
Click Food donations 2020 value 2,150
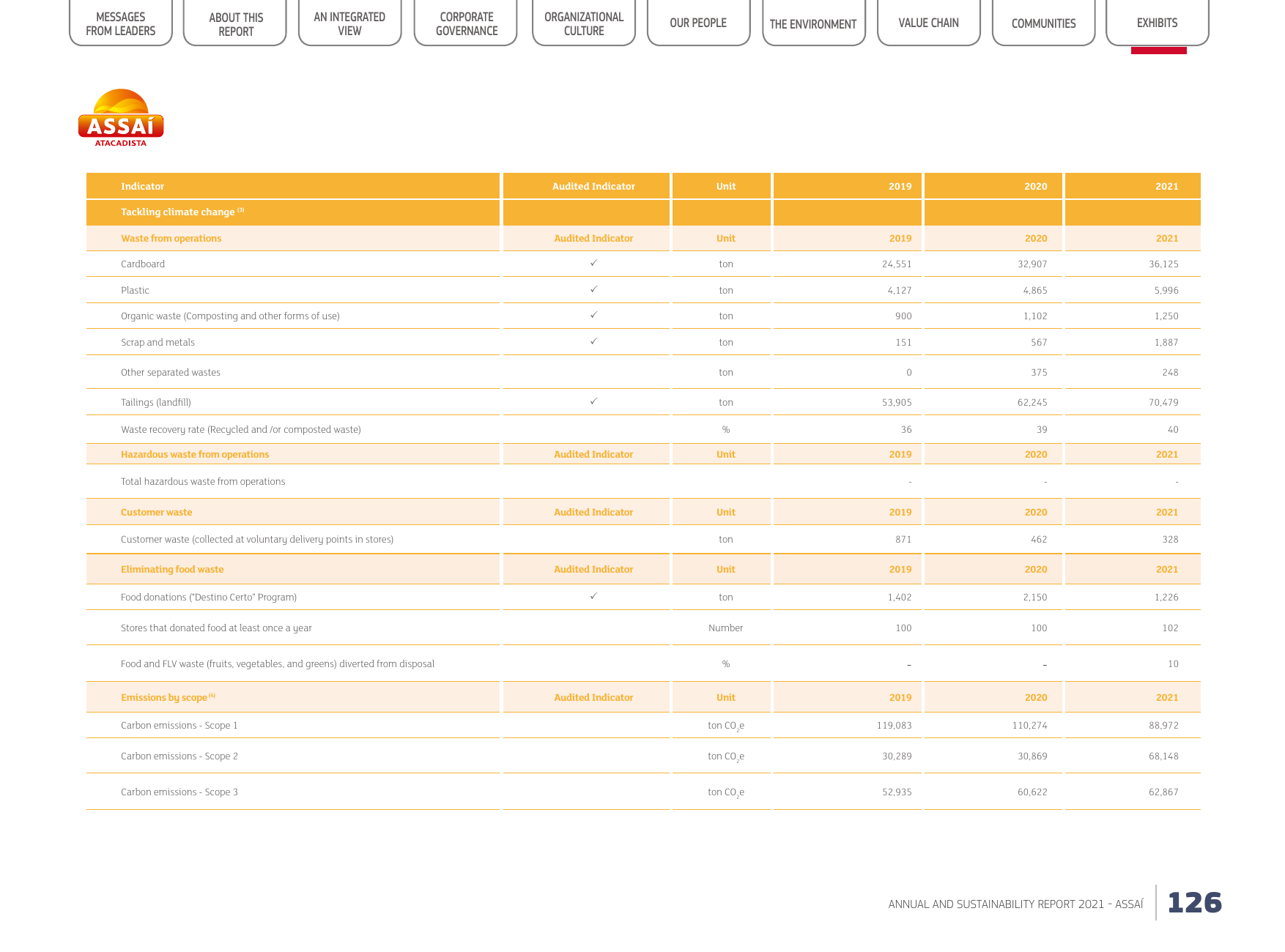click(x=1035, y=597)
